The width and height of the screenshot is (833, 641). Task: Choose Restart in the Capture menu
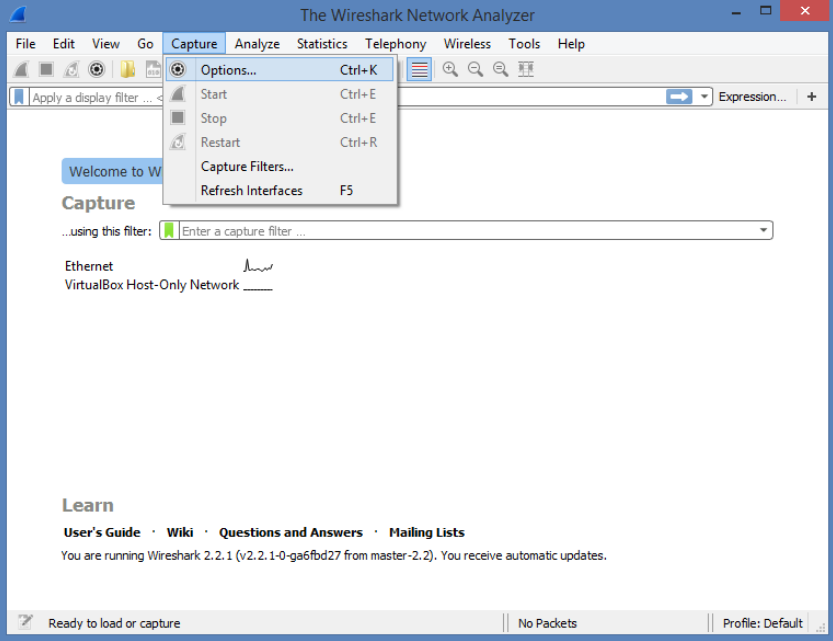click(280, 142)
